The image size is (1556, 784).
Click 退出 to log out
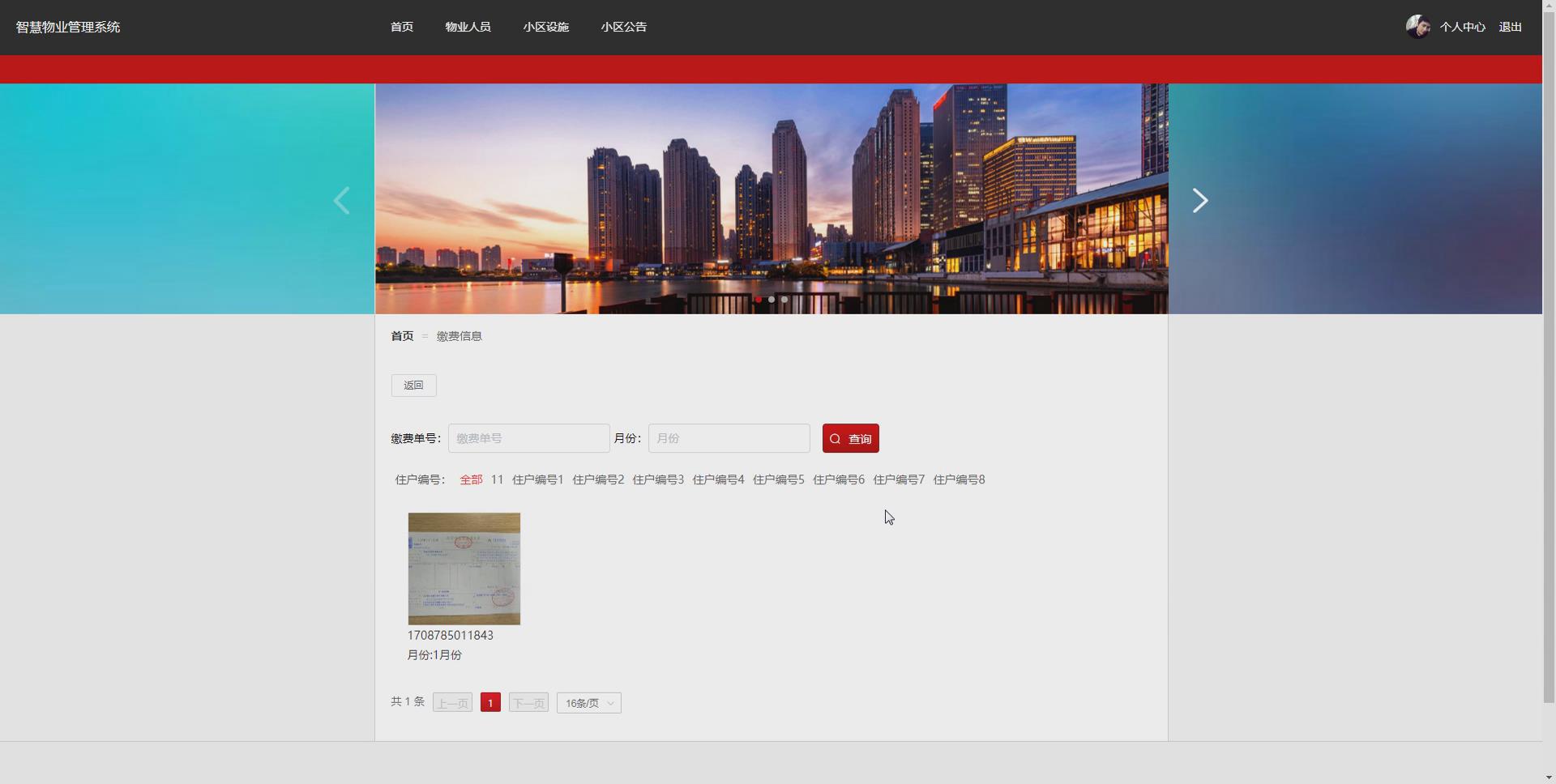[x=1510, y=27]
